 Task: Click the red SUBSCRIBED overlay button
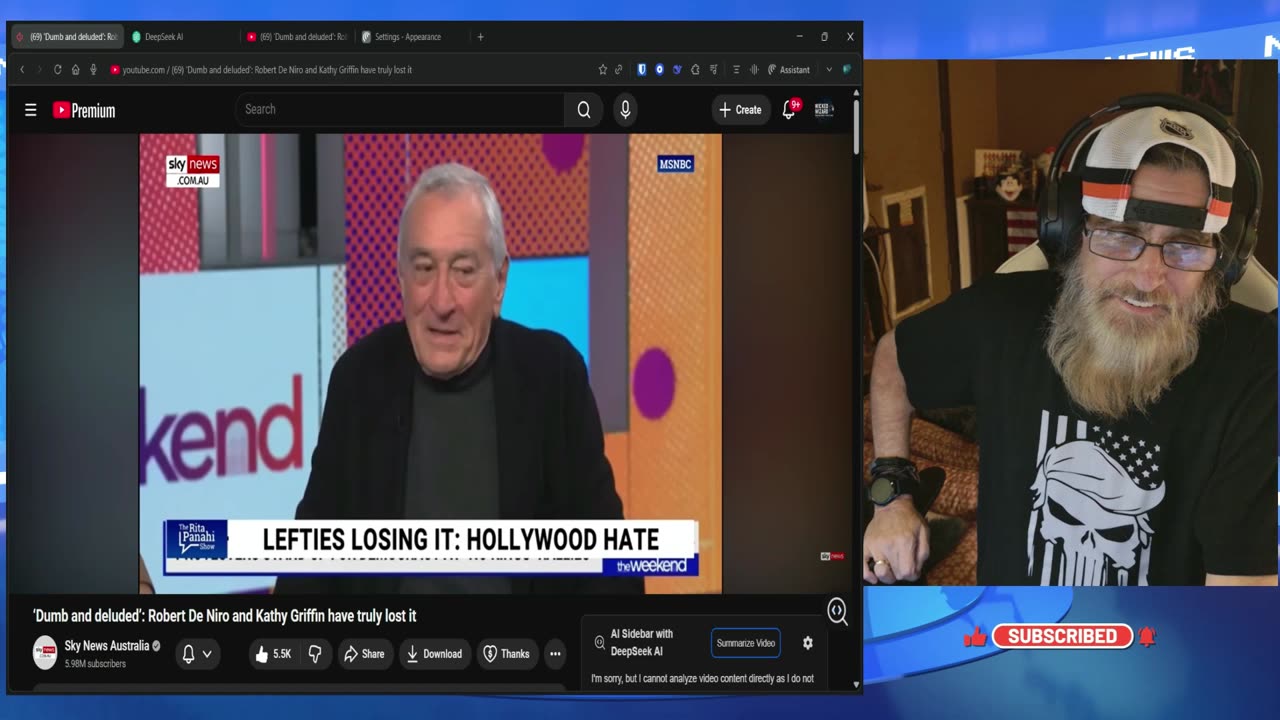(x=1063, y=636)
